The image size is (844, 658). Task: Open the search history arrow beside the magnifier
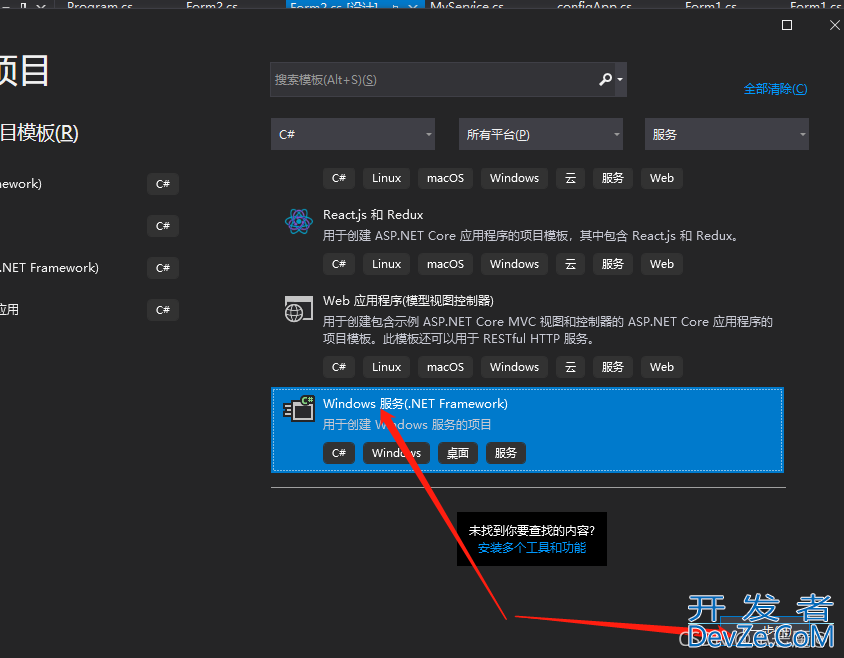620,80
